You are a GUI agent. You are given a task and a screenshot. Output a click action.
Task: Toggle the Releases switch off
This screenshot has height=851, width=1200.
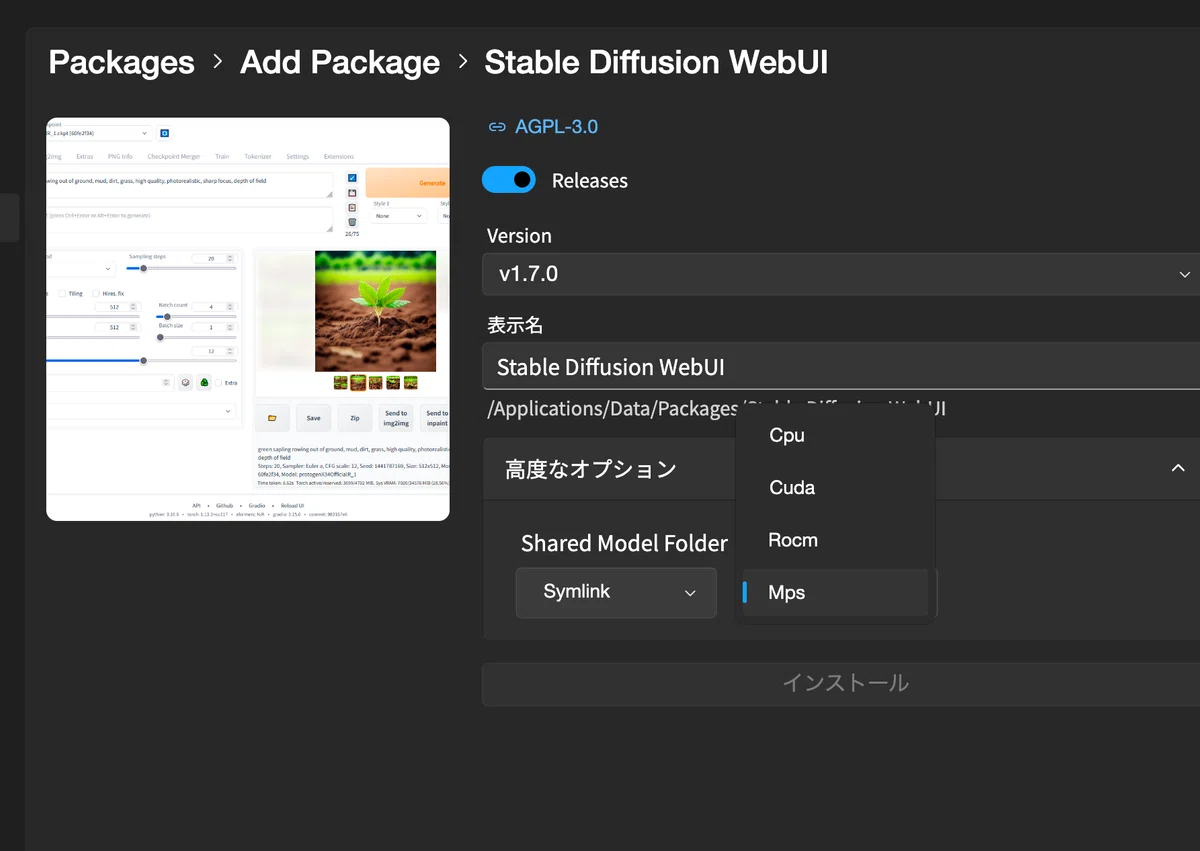point(510,180)
